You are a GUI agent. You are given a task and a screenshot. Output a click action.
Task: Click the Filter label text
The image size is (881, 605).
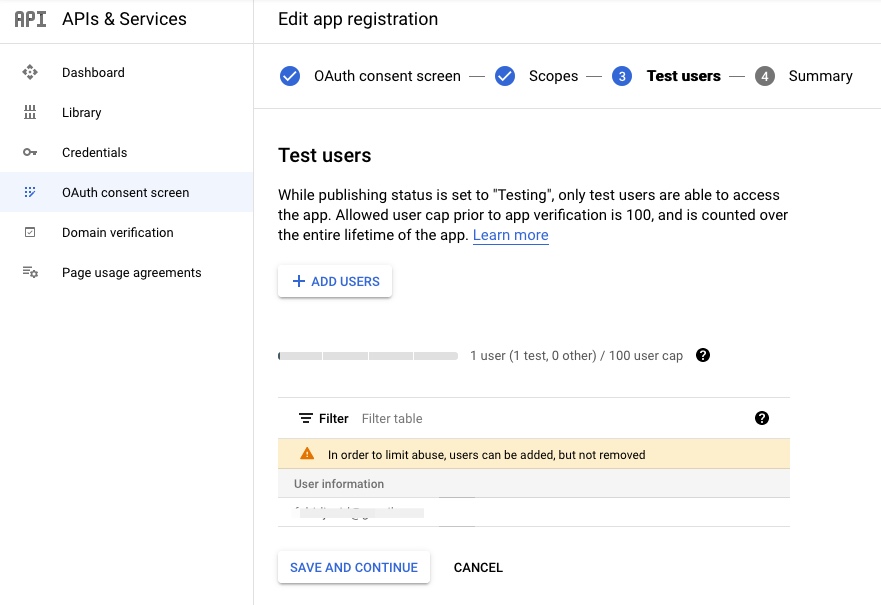[334, 419]
